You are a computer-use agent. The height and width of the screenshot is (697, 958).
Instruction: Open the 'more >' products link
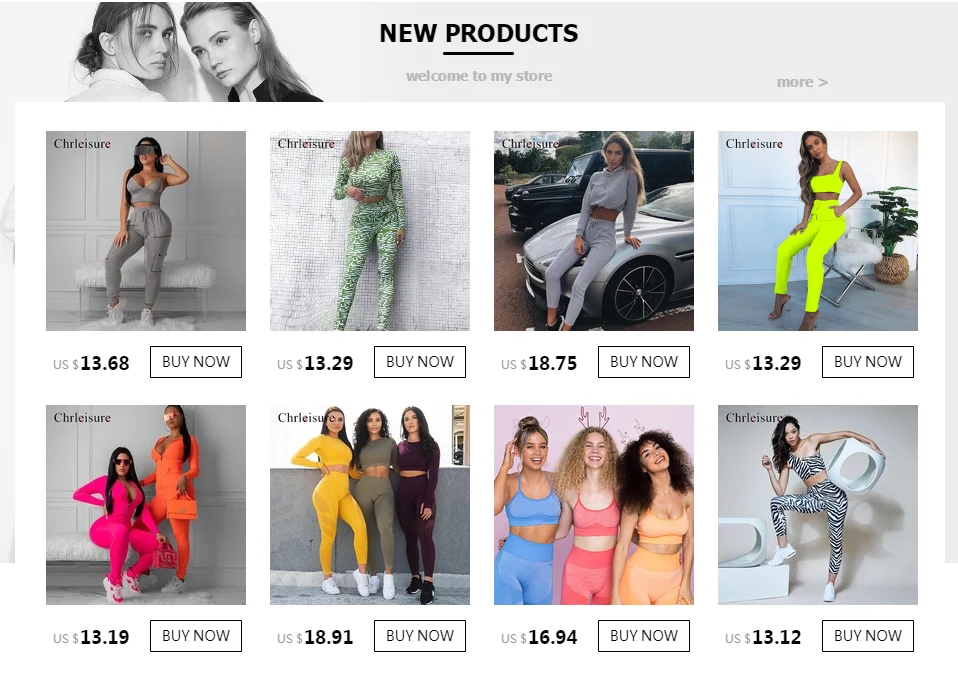pyautogui.click(x=802, y=82)
